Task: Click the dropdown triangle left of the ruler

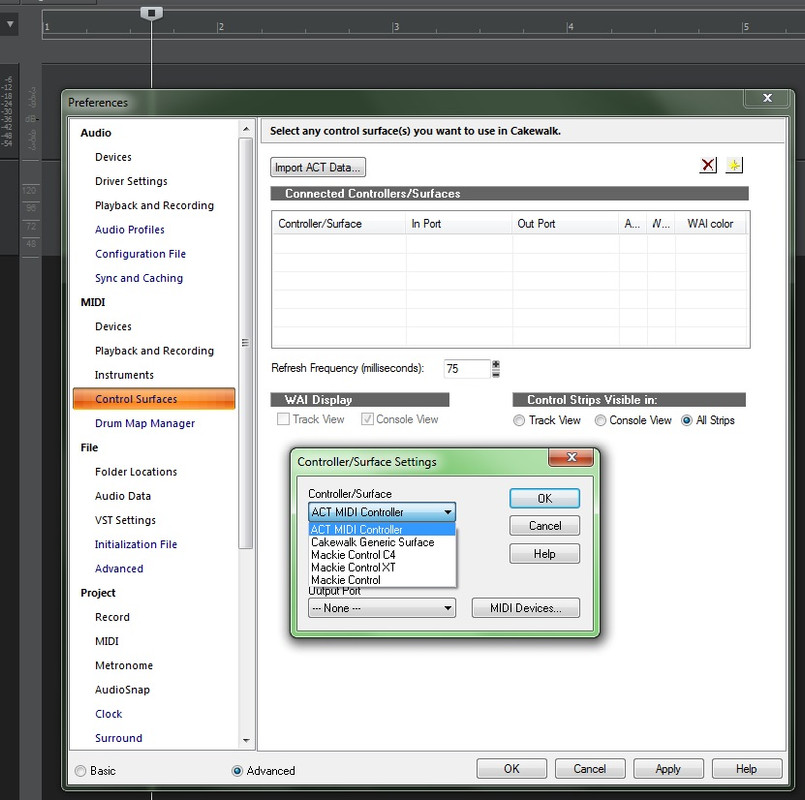Action: click(10, 24)
